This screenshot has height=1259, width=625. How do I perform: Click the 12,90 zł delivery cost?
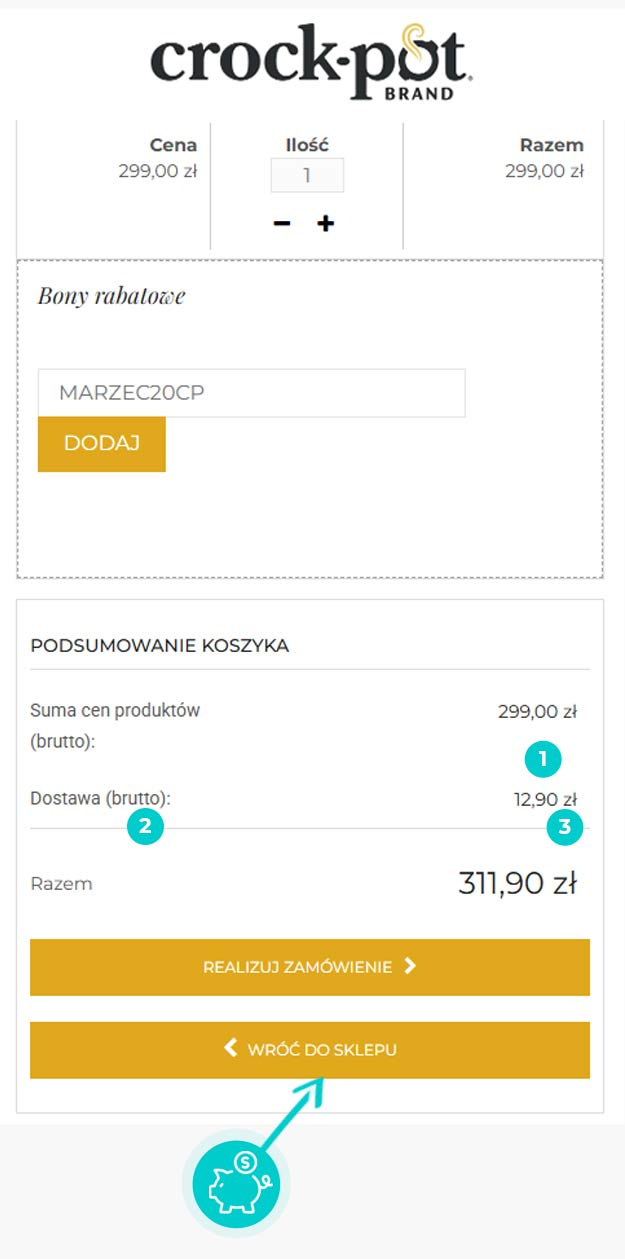(x=545, y=799)
